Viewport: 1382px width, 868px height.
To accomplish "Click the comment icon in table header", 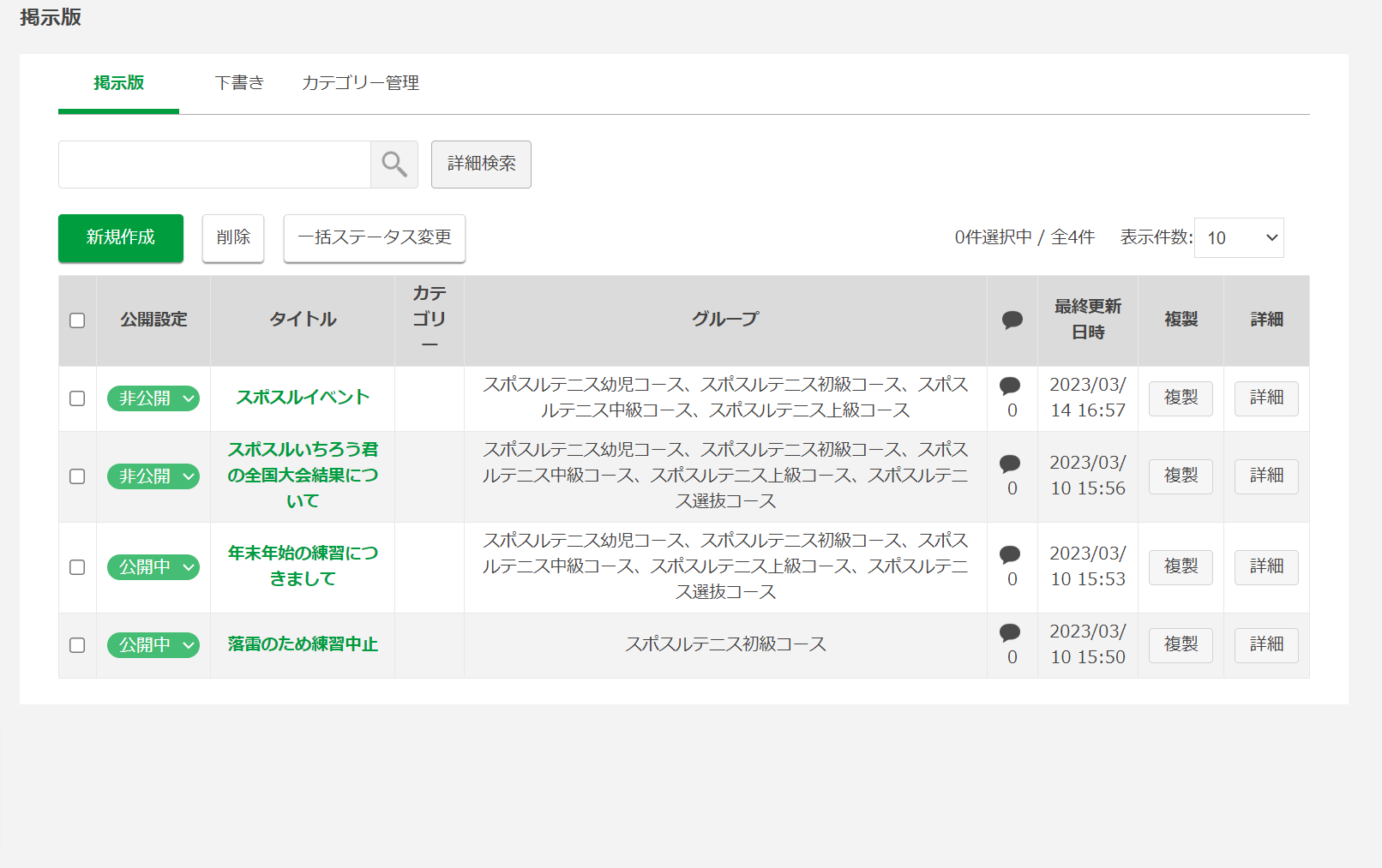I will tap(1012, 320).
